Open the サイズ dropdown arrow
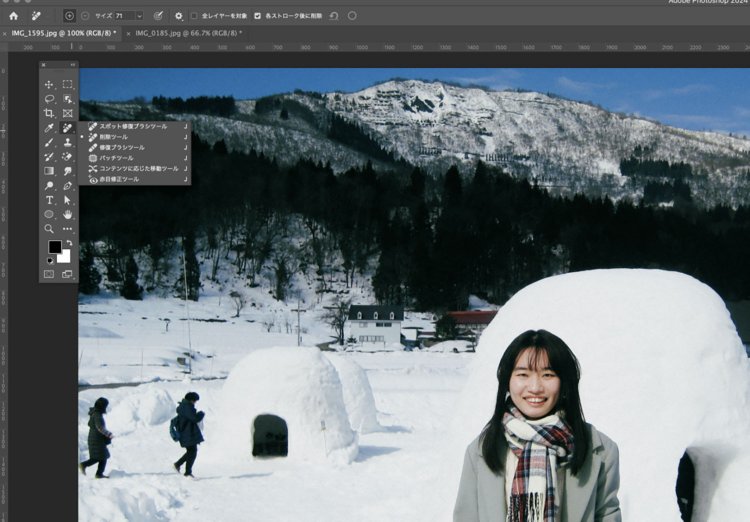The width and height of the screenshot is (750, 522). [139, 16]
